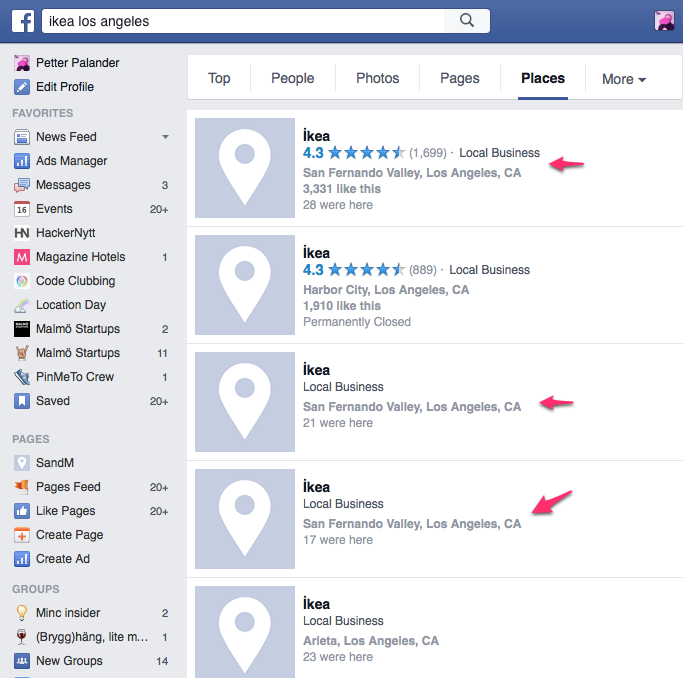Open İkea title with 21 were here
The image size is (683, 678).
tap(316, 370)
